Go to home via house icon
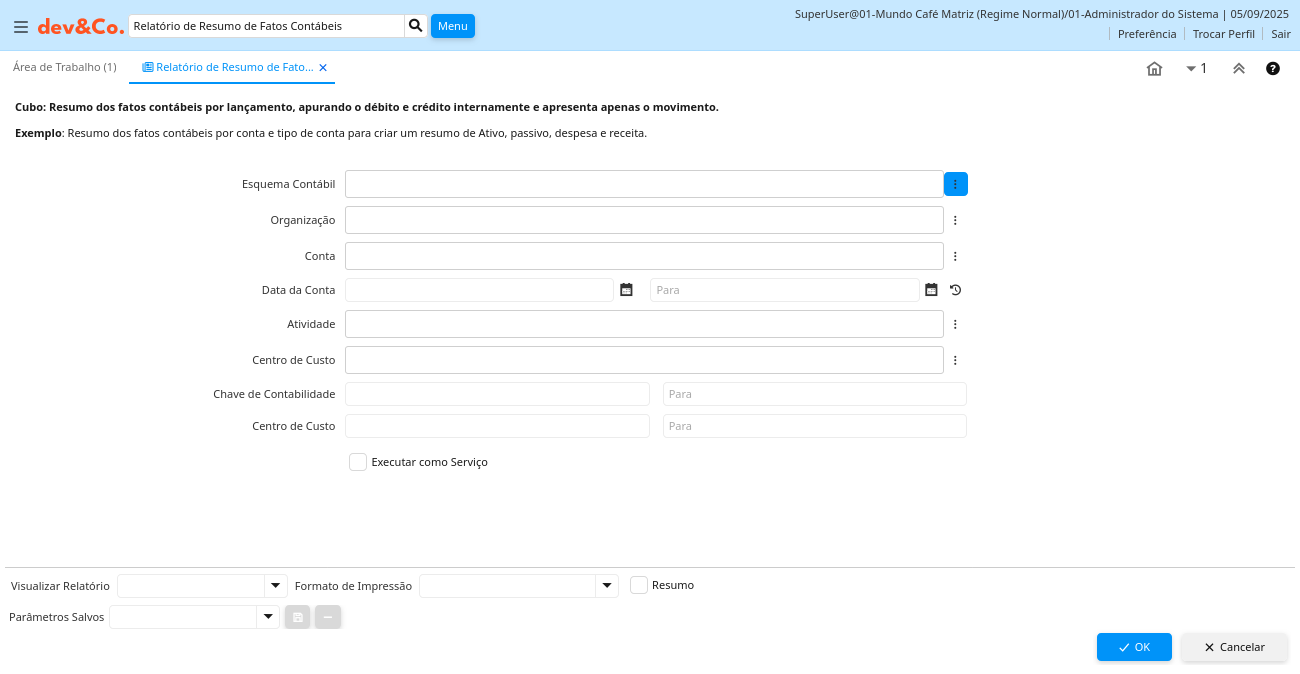Screen dimensions: 1300x674 point(1154,68)
